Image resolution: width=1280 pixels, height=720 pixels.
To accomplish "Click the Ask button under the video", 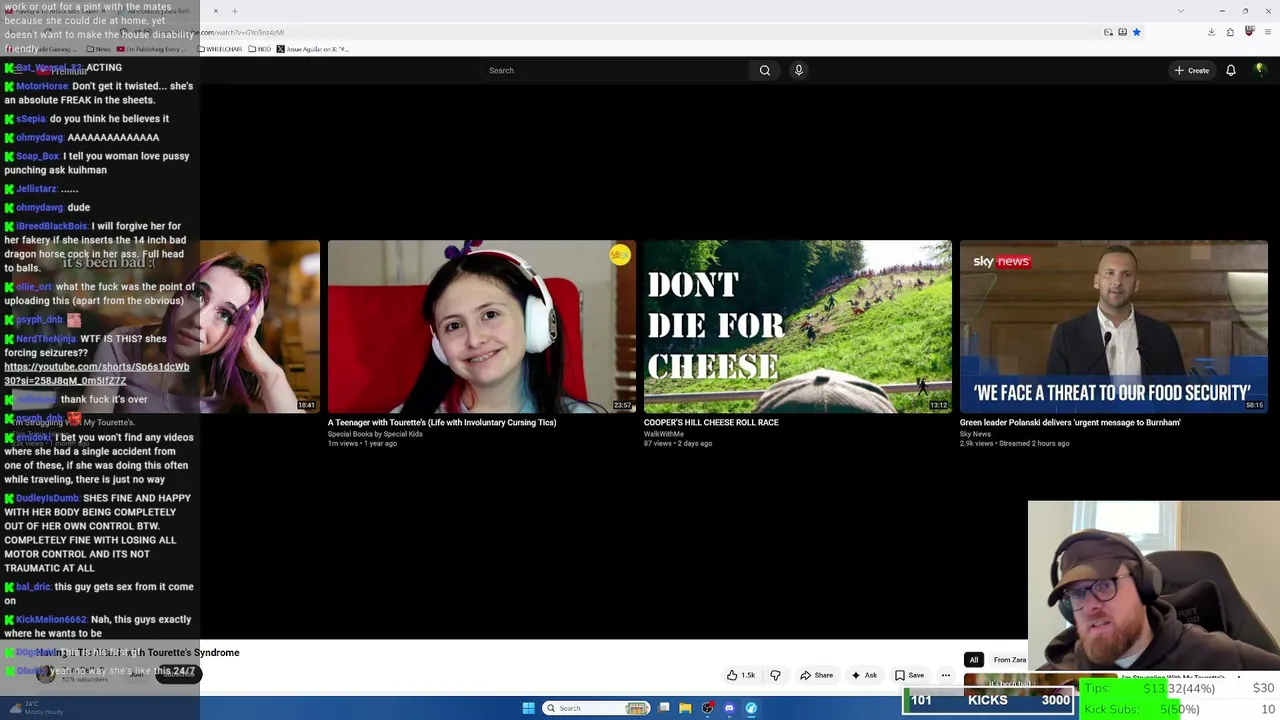I will tap(864, 675).
